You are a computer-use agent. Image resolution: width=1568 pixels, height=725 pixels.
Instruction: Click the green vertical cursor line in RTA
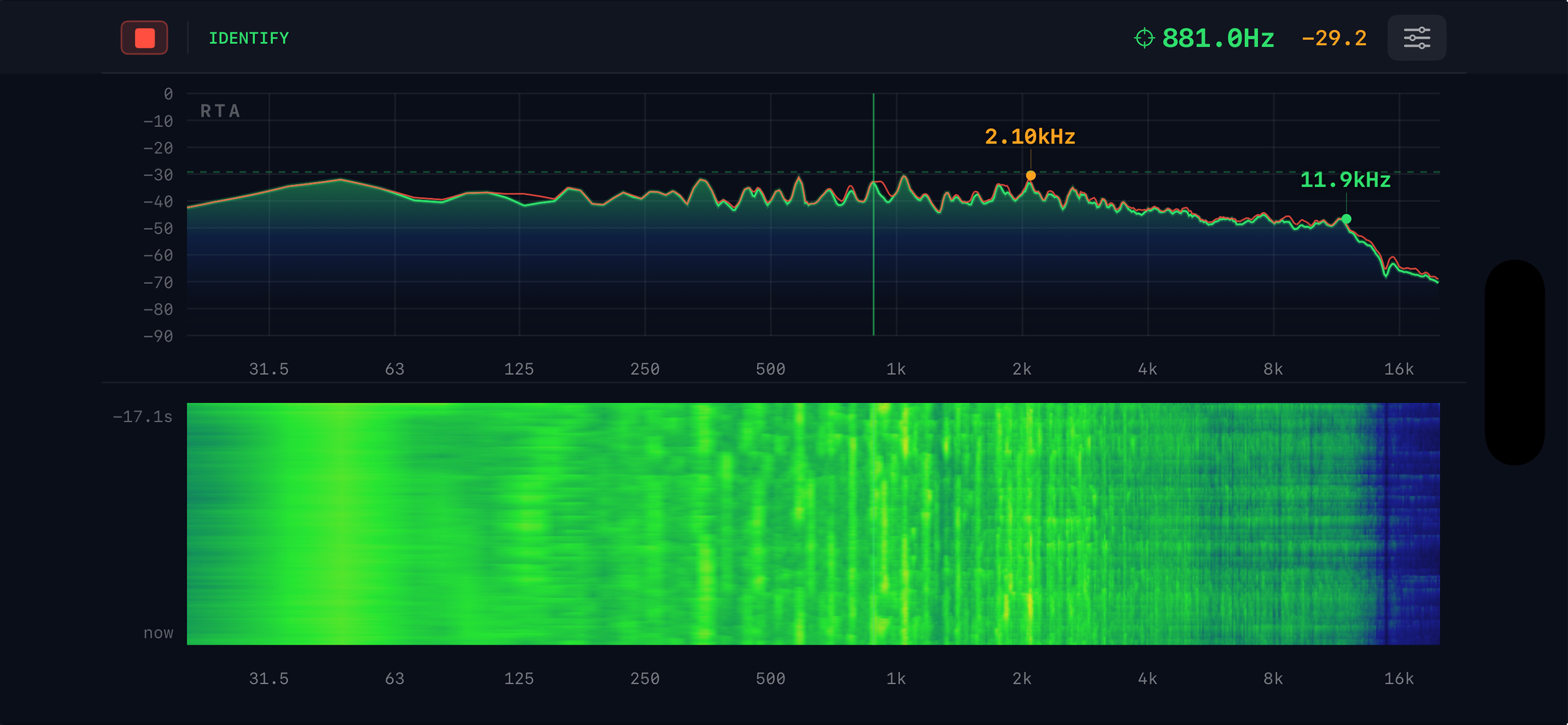[x=874, y=214]
